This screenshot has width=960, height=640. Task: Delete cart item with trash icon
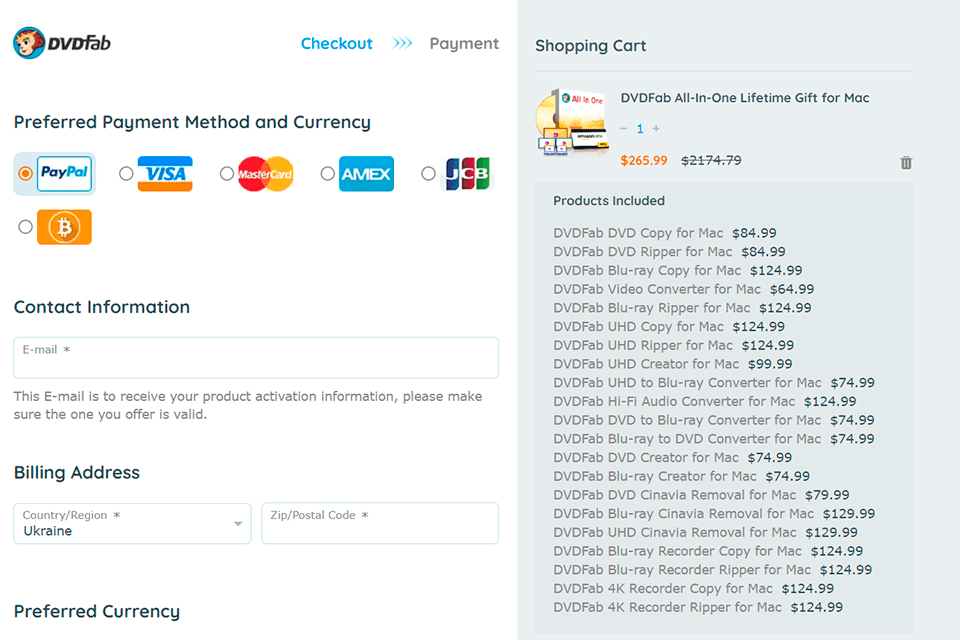906,162
